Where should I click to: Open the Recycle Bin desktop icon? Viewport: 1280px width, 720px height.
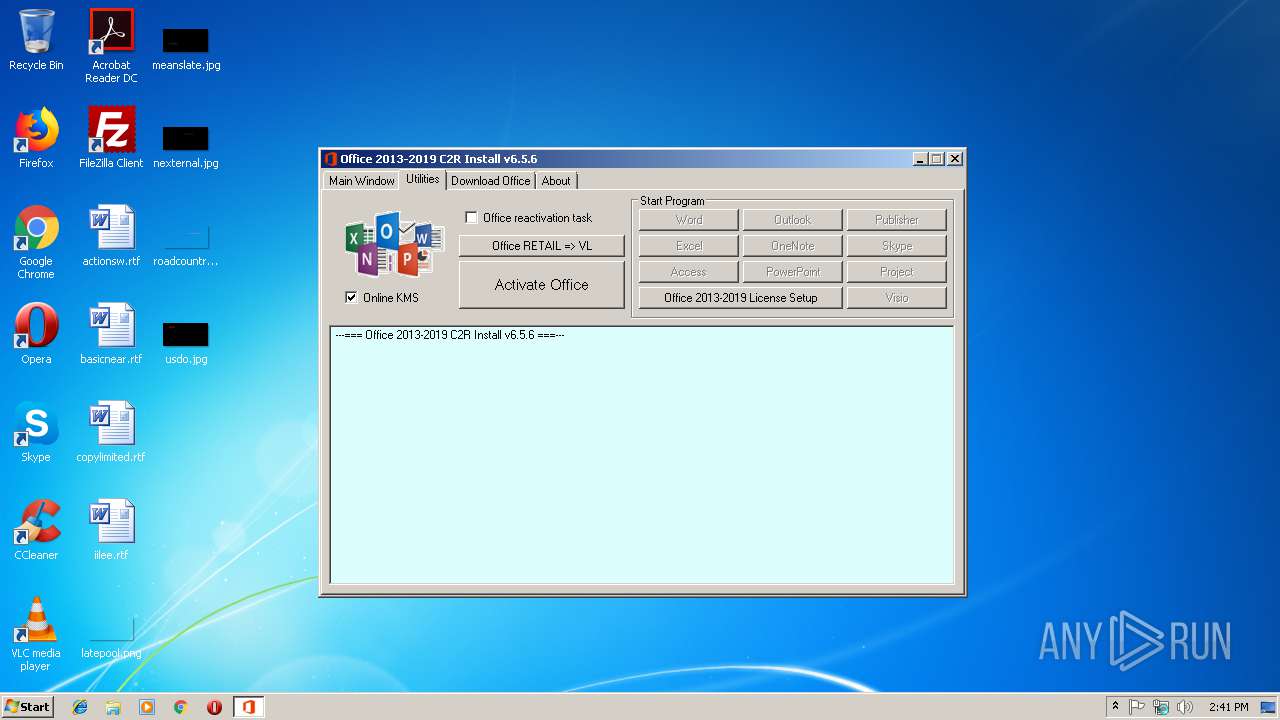[x=36, y=40]
